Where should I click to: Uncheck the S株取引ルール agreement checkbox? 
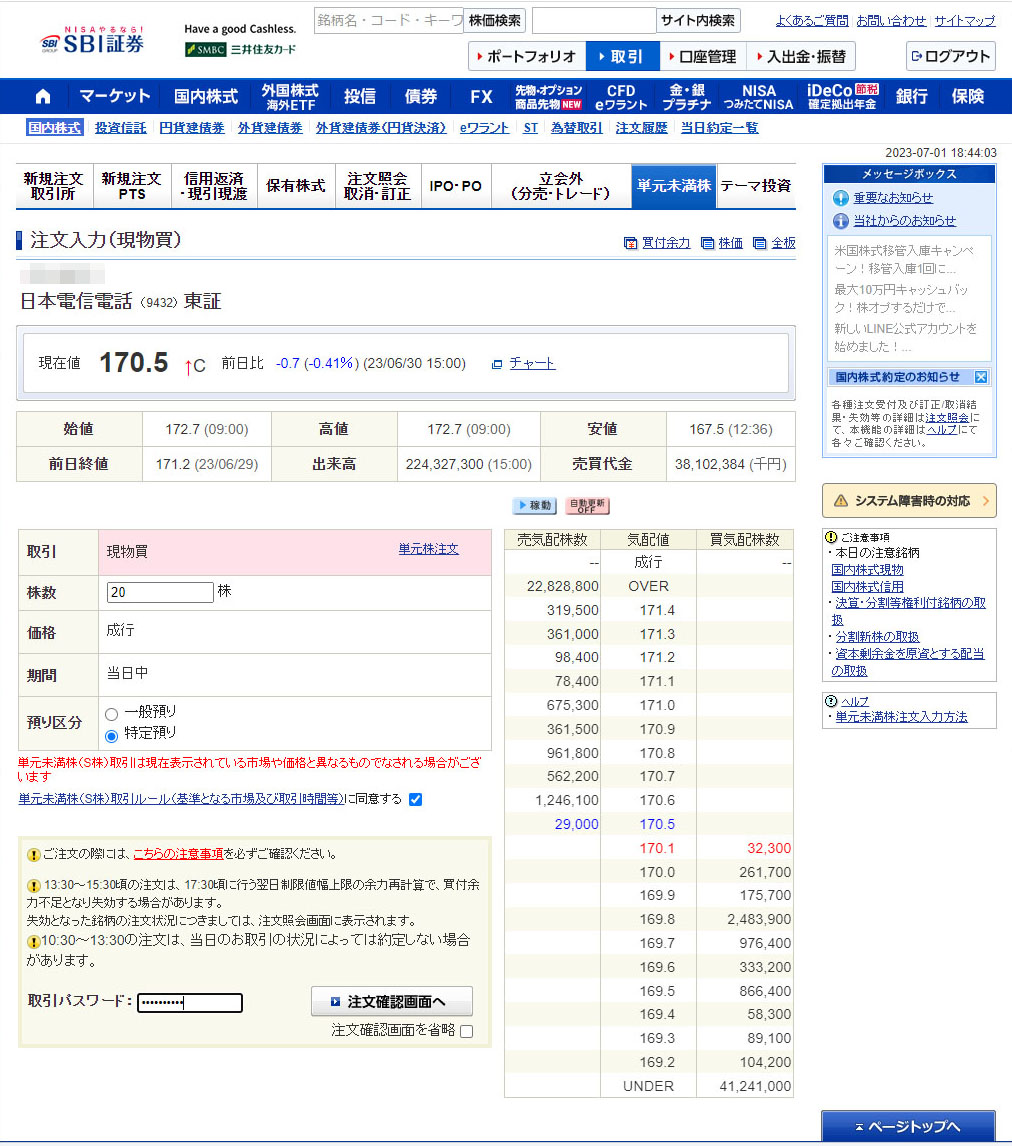[416, 799]
